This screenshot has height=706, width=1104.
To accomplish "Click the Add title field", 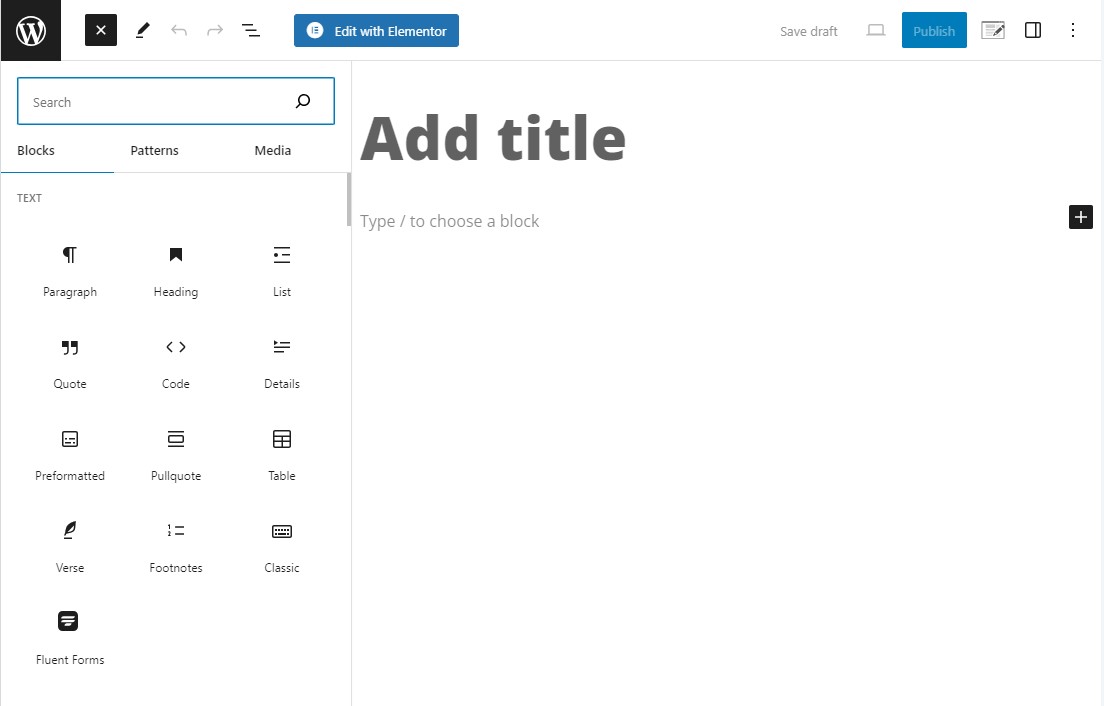I will pos(493,138).
